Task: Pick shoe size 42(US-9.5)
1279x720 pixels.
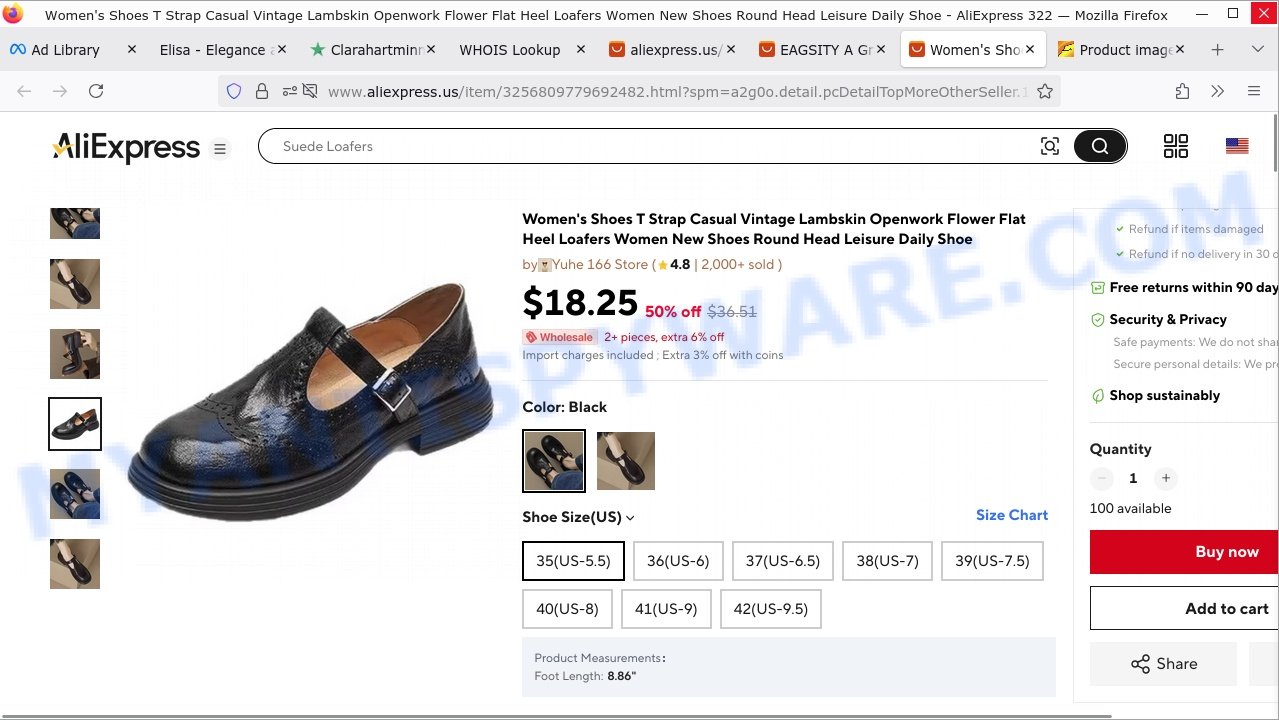Action: click(770, 609)
